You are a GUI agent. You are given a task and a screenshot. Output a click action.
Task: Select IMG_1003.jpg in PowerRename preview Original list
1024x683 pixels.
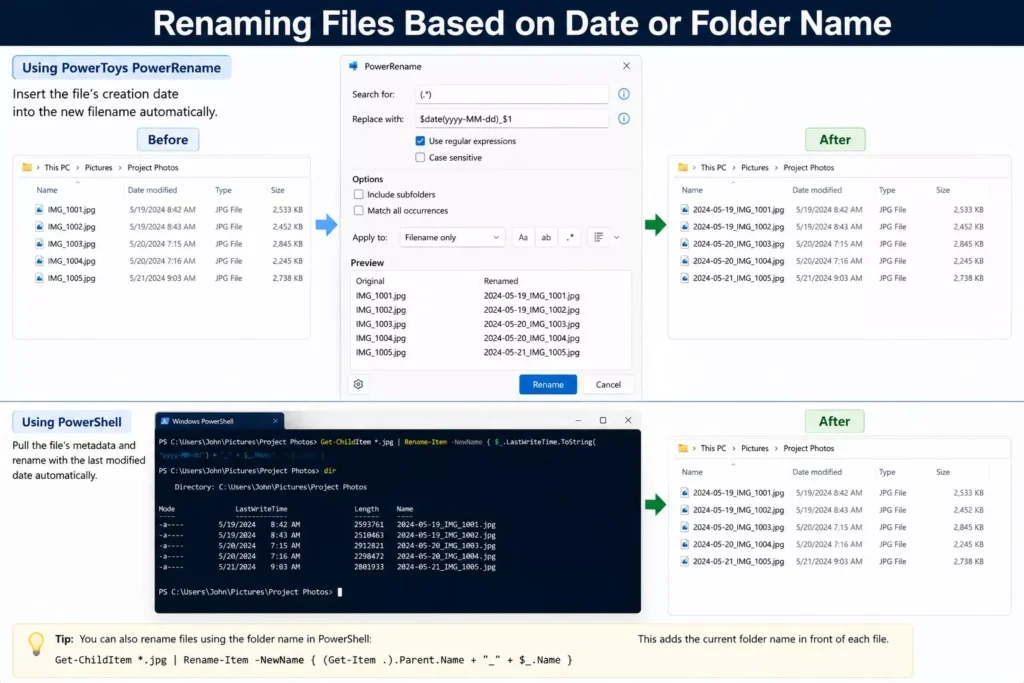(381, 324)
